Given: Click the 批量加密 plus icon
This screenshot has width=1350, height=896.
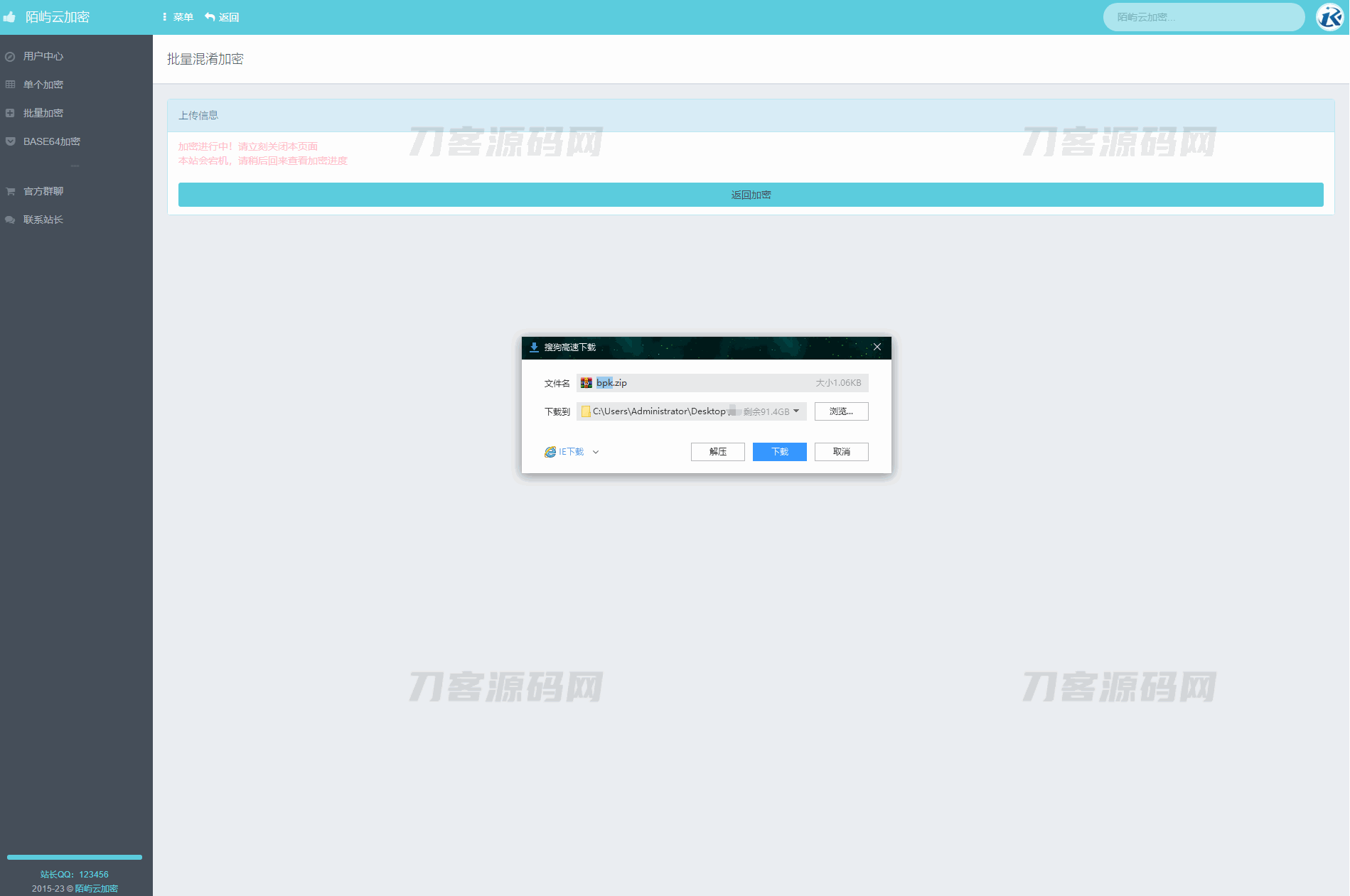Looking at the screenshot, I should click(x=10, y=113).
